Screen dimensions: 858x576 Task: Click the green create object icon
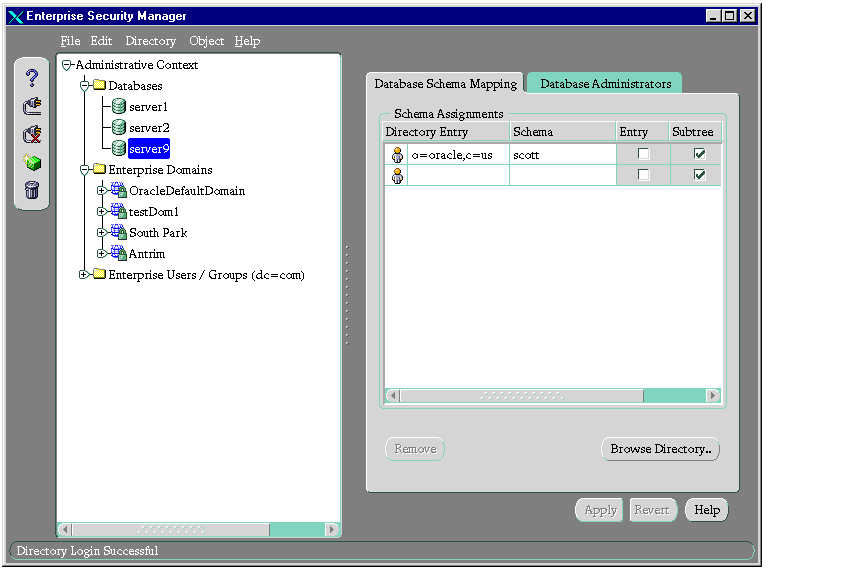coord(32,162)
